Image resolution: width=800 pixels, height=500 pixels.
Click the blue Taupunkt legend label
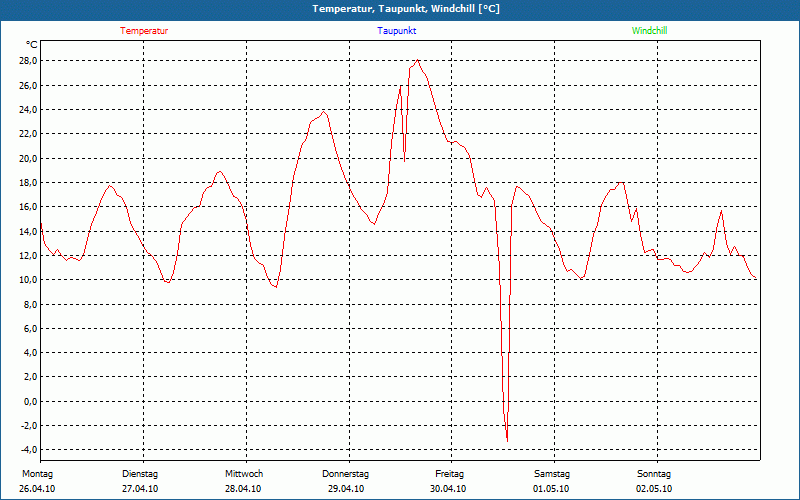pos(396,31)
